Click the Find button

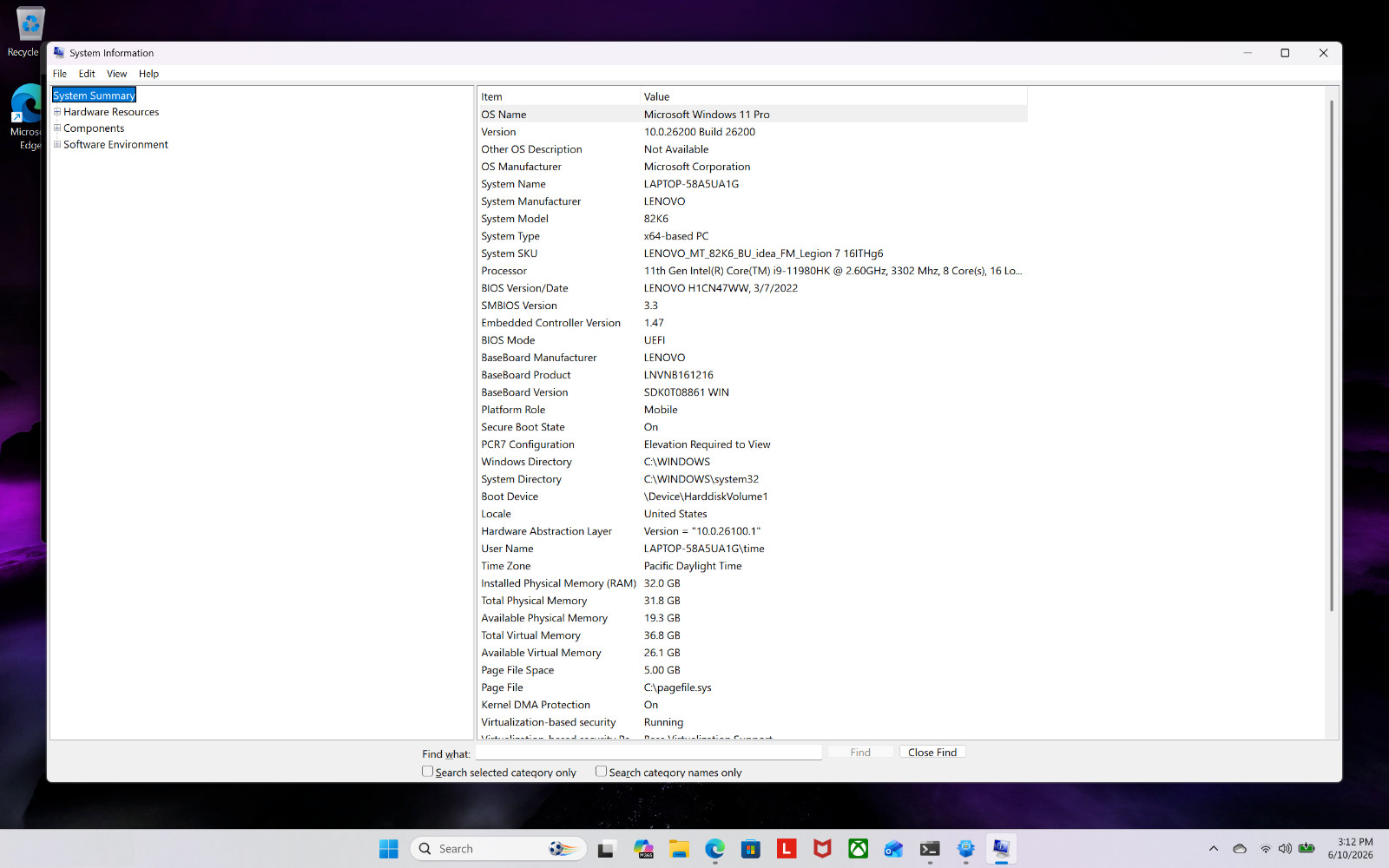(860, 753)
